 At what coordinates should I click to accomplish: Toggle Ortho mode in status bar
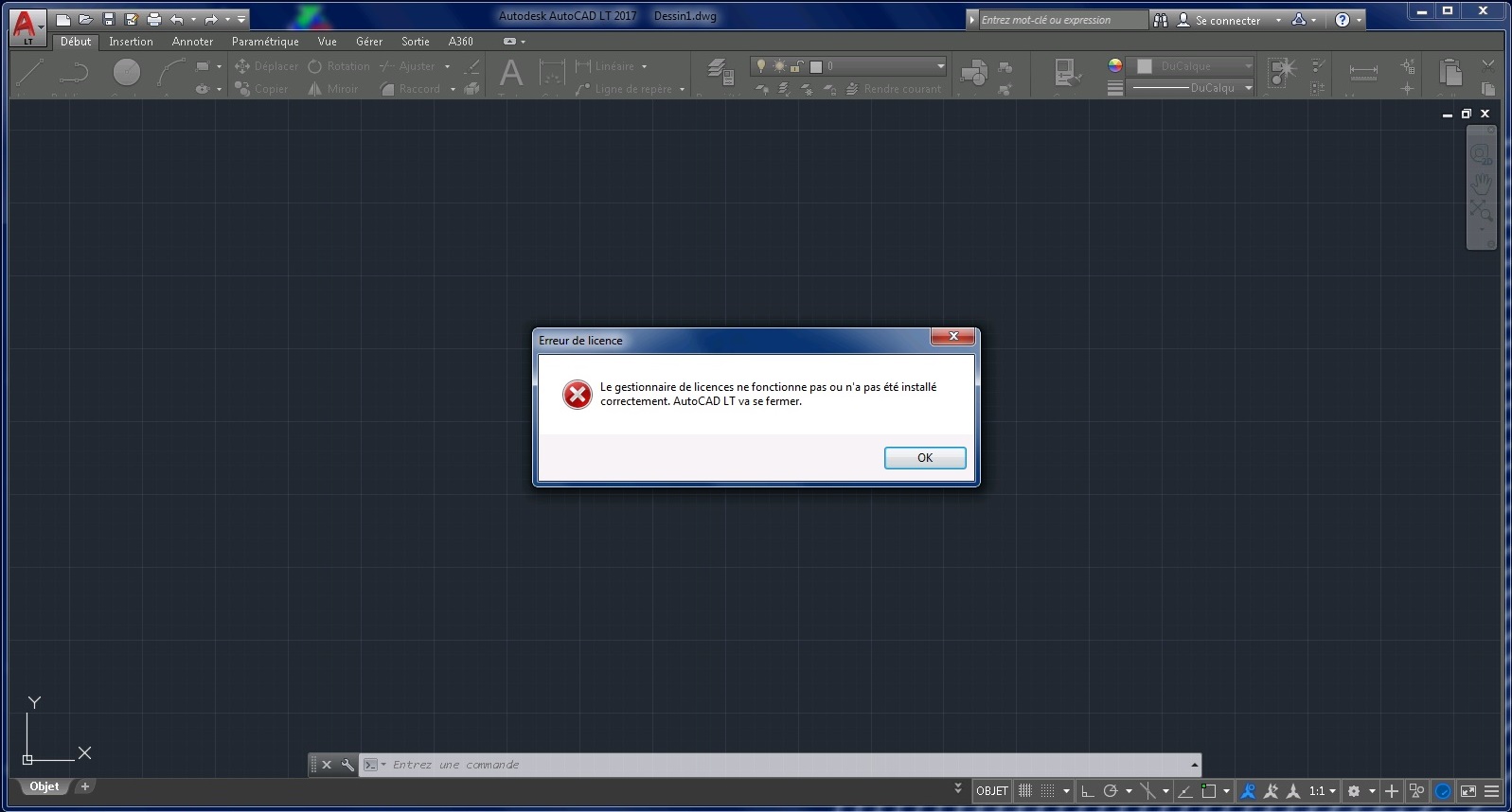[x=1088, y=791]
